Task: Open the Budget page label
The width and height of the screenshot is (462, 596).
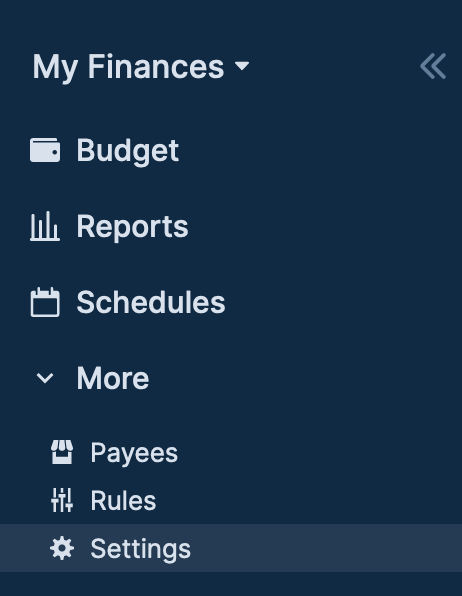Action: [x=128, y=151]
